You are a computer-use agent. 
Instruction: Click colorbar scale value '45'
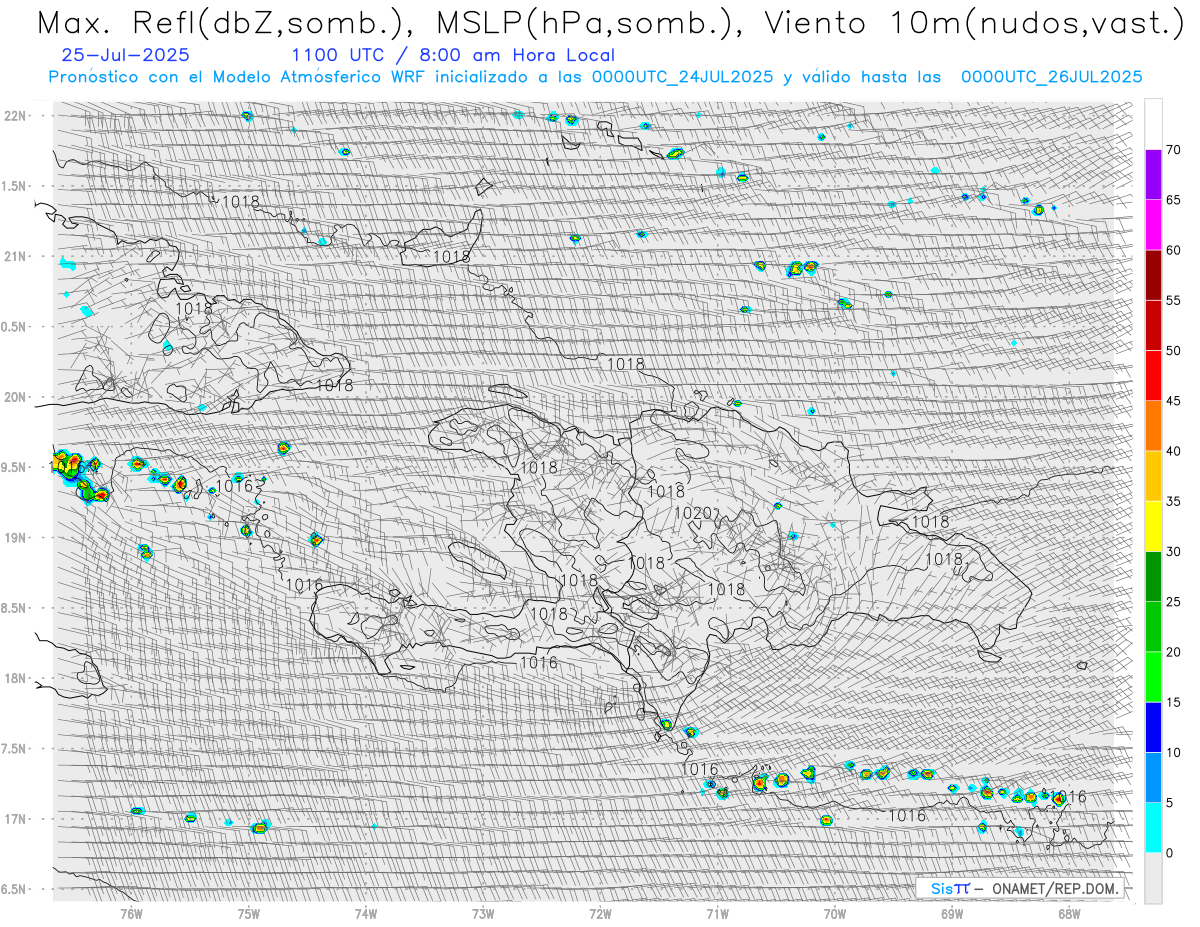click(x=1173, y=401)
